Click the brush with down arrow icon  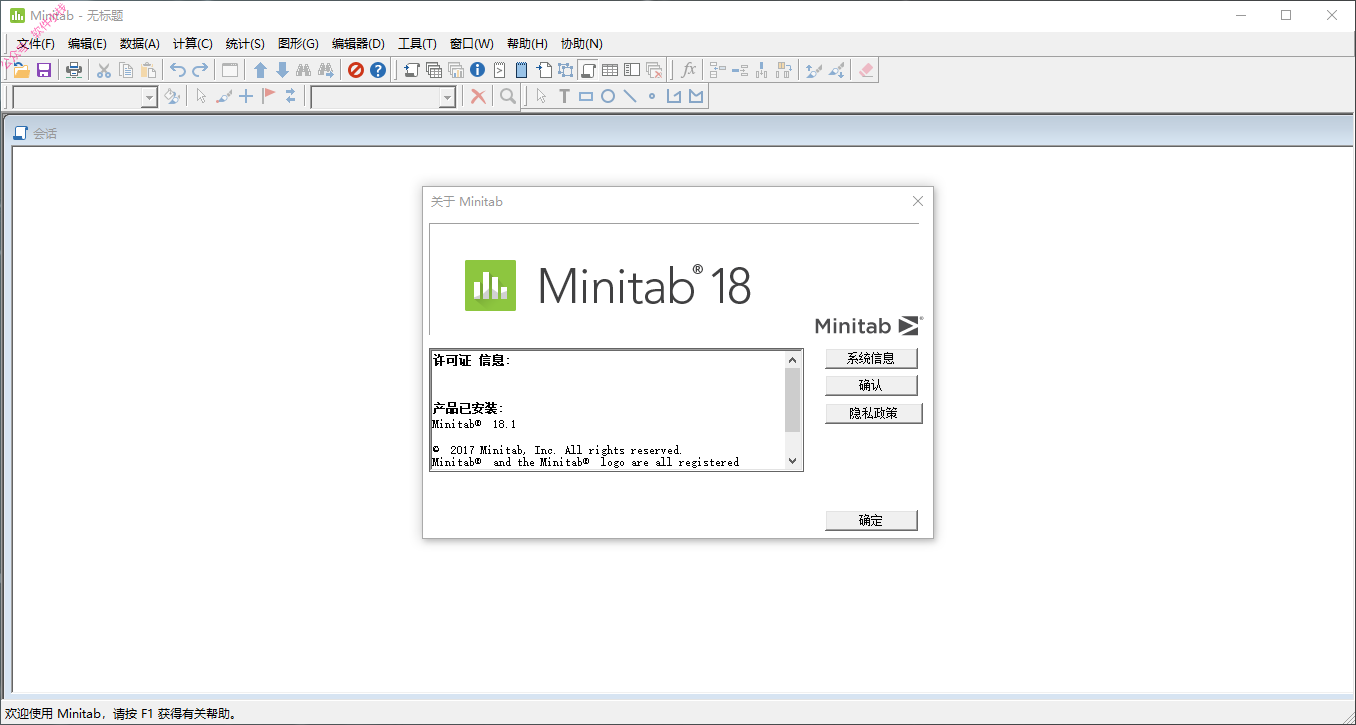click(x=837, y=70)
